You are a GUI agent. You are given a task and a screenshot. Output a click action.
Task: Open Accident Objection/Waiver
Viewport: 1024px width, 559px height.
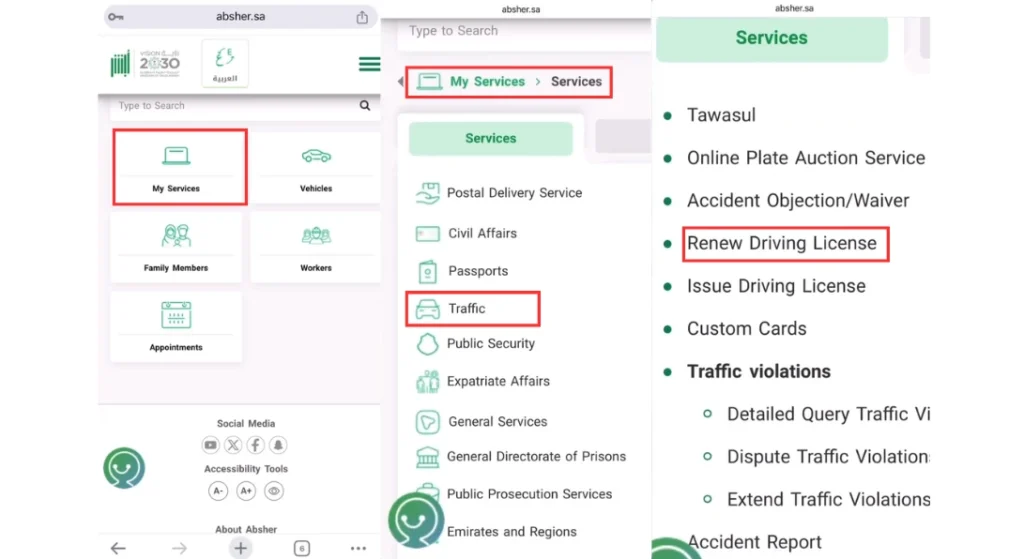tap(798, 200)
